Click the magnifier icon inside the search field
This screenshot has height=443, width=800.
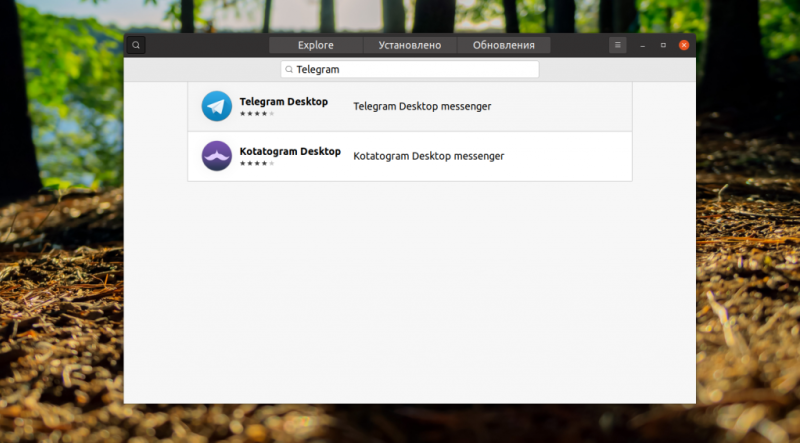(x=289, y=69)
